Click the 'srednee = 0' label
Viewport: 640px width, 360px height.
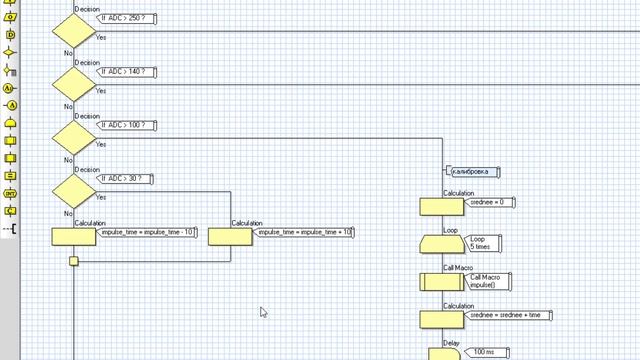[490, 202]
